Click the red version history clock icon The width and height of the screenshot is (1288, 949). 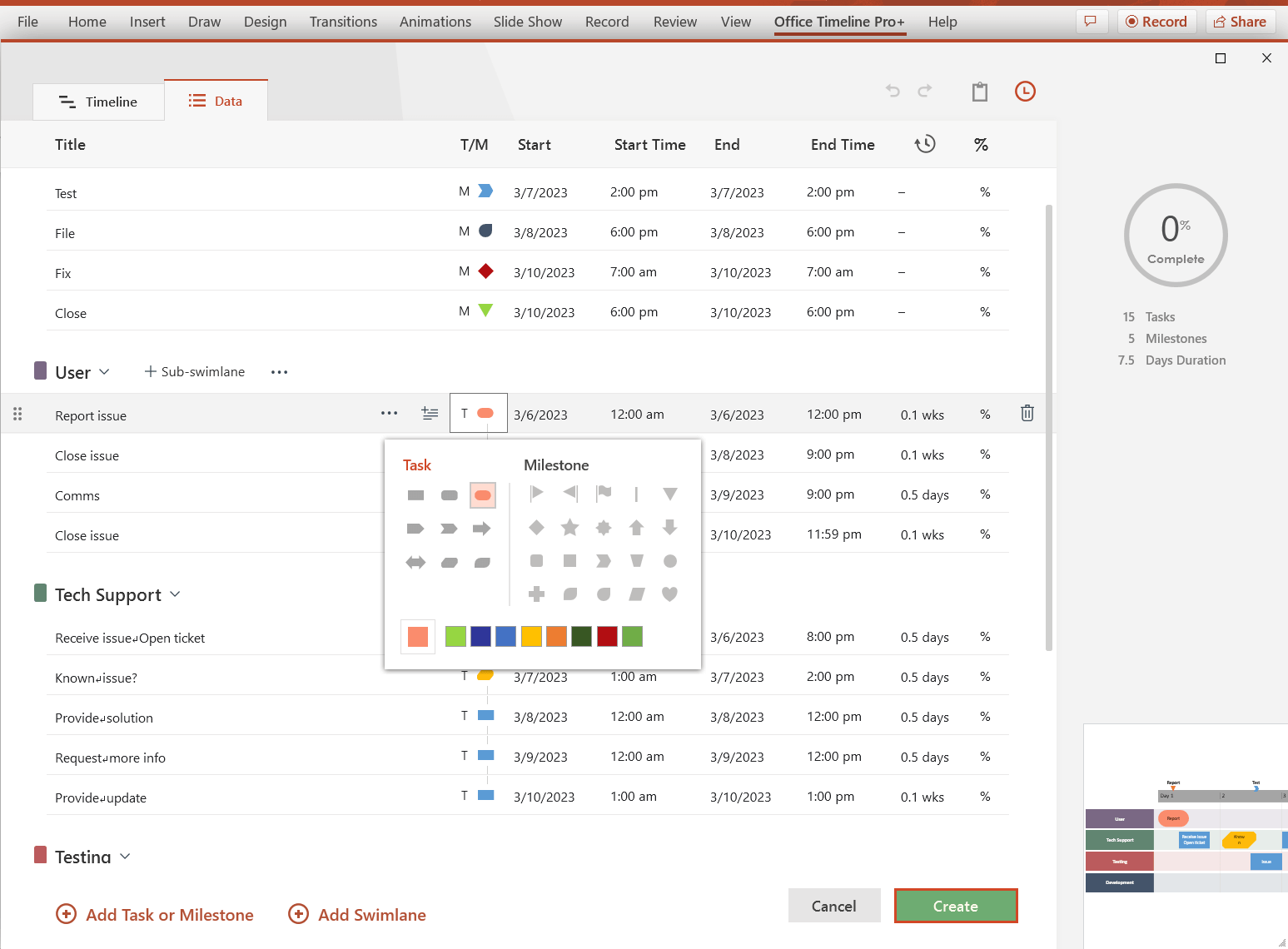(x=1025, y=92)
